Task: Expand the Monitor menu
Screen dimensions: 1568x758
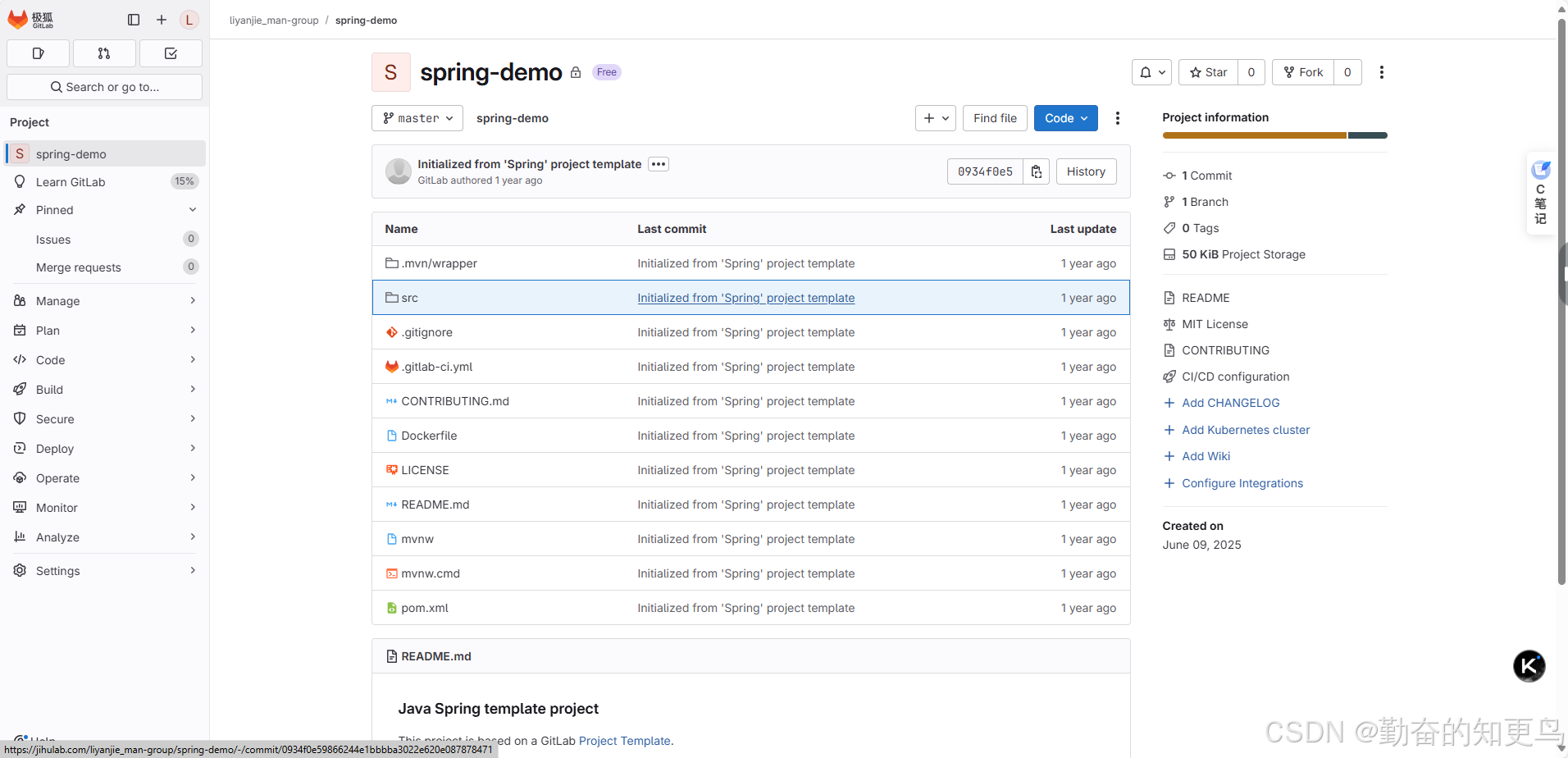Action: coord(105,508)
